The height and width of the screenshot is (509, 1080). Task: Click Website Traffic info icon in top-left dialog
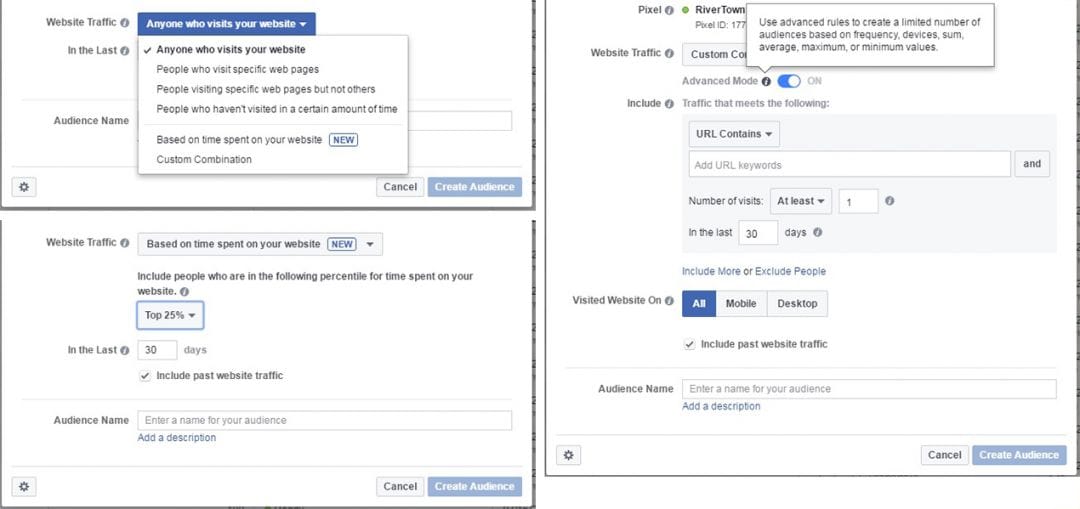[125, 23]
